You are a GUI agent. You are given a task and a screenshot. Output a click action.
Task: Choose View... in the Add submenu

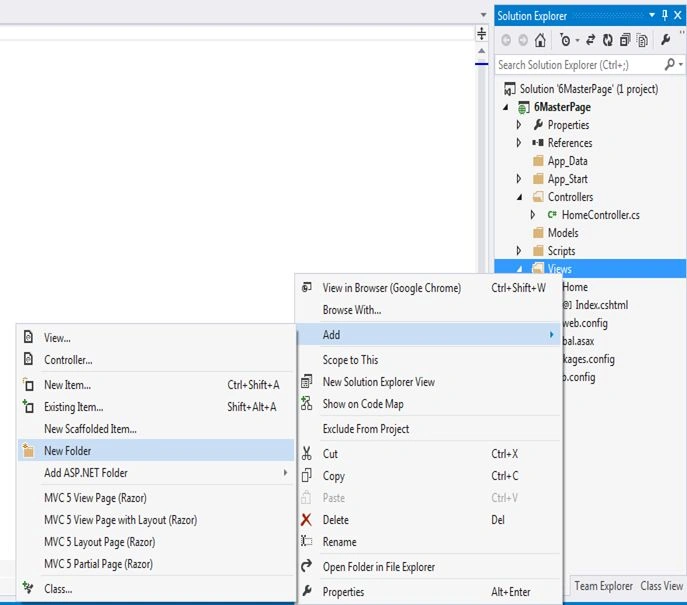(156, 338)
